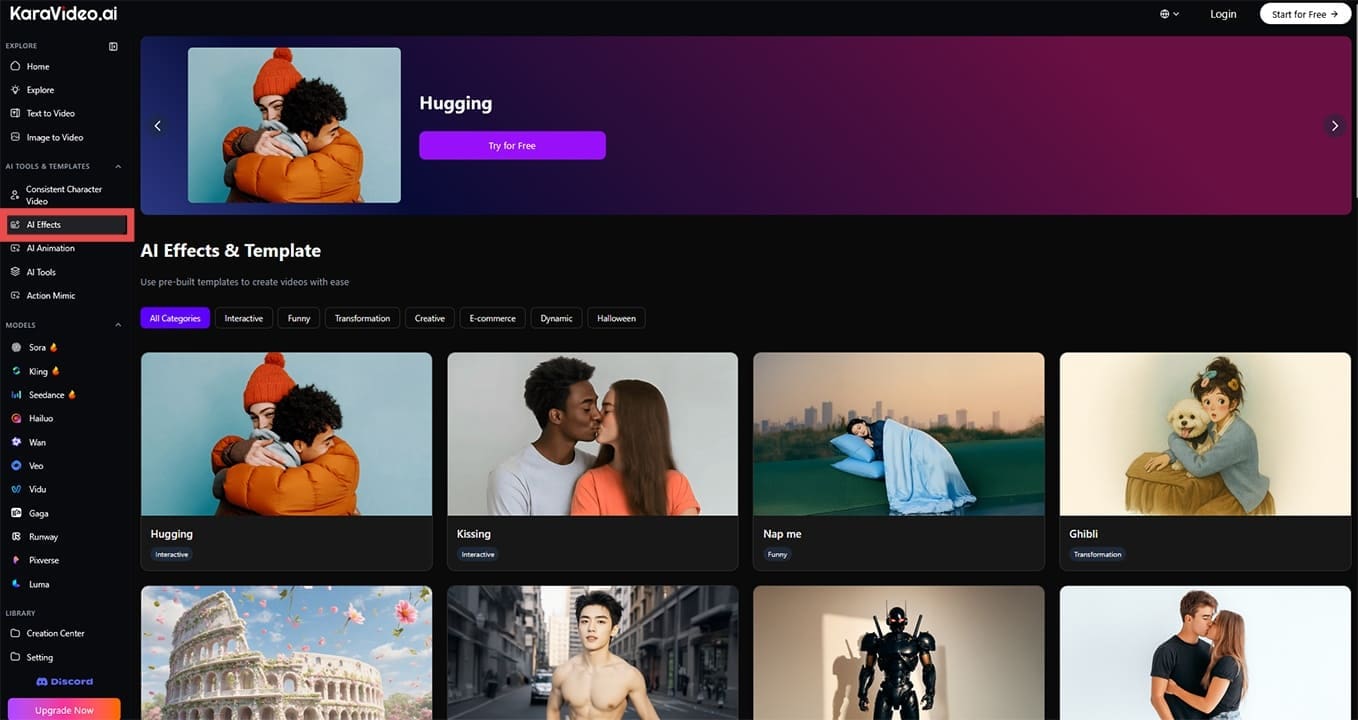
Task: Switch to the Interactive category filter
Action: click(x=243, y=317)
